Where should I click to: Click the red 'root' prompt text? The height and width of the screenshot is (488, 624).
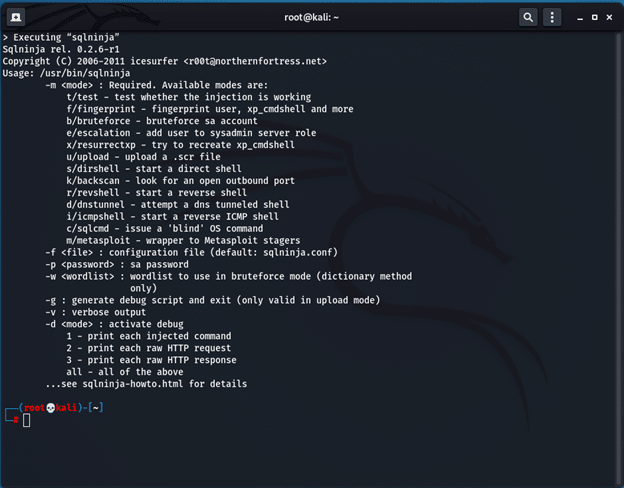coord(36,408)
